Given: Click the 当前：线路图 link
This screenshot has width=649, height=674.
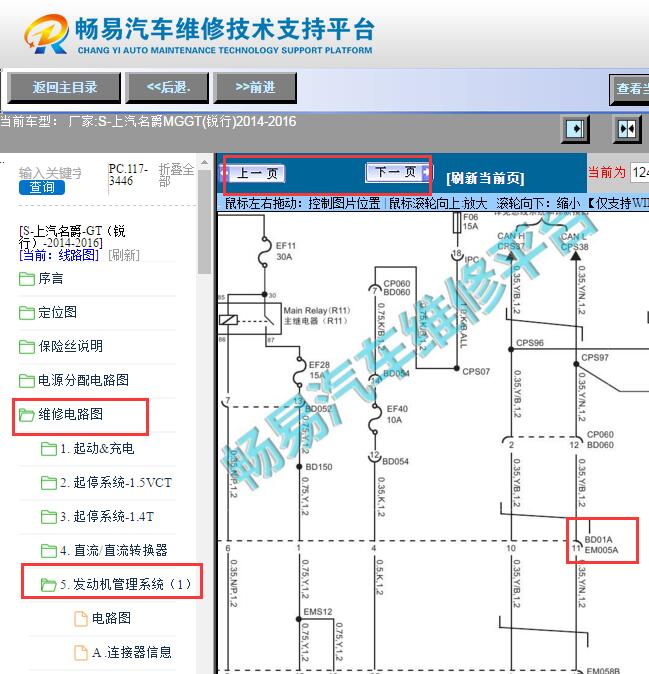Looking at the screenshot, I should point(59,255).
